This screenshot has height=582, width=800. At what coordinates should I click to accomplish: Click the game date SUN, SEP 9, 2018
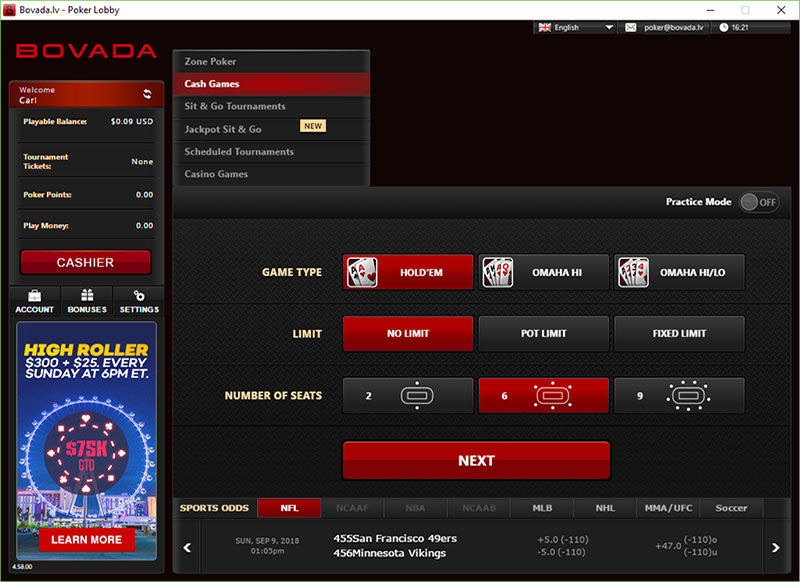[x=267, y=541]
